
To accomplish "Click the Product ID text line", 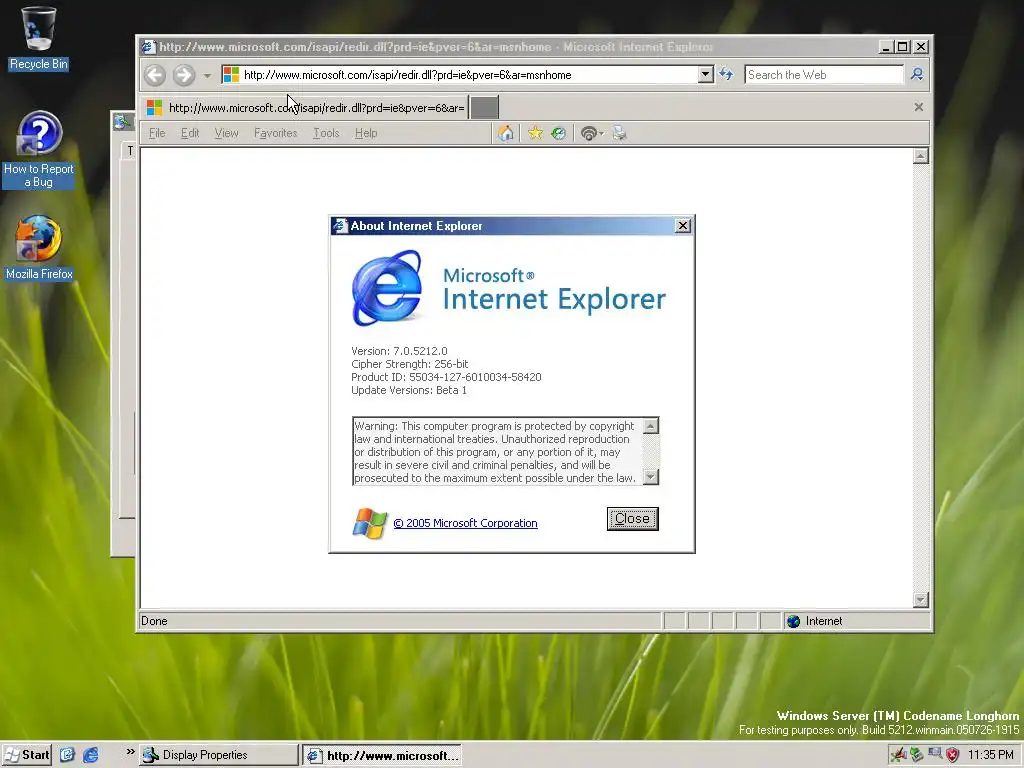I will point(446,377).
